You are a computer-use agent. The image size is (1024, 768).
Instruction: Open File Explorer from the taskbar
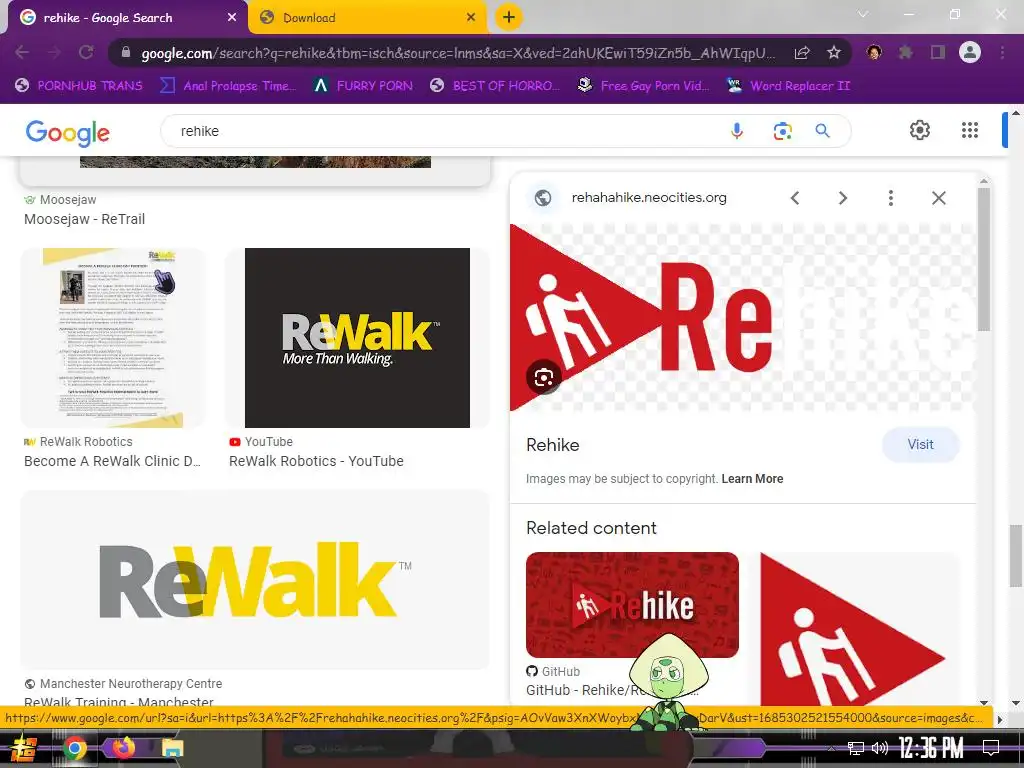pos(172,748)
